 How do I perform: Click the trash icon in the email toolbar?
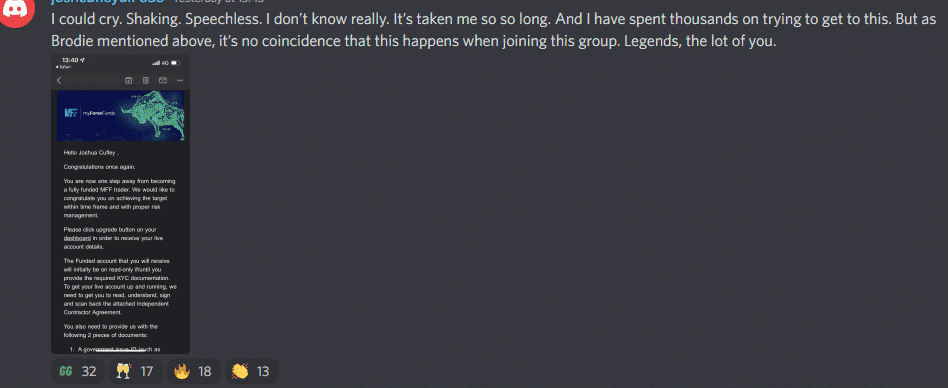click(146, 80)
